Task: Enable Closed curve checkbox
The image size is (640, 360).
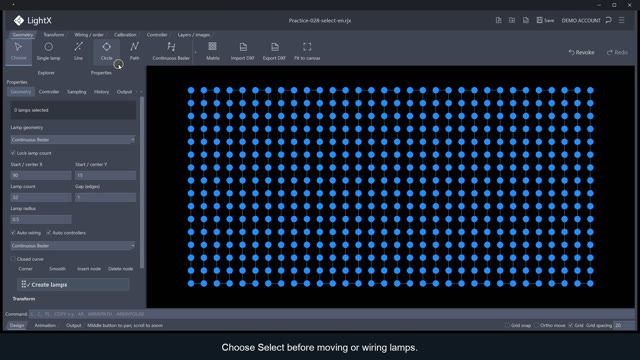Action: 13,259
